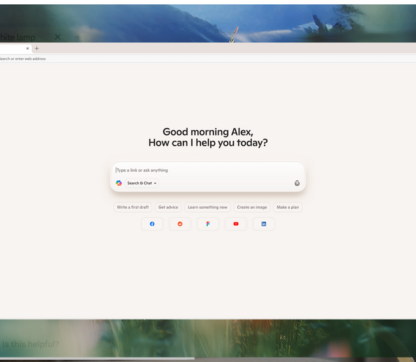Viewport: 416px width, 362px height.
Task: Close the background white lamp tab
Action: (x=57, y=37)
